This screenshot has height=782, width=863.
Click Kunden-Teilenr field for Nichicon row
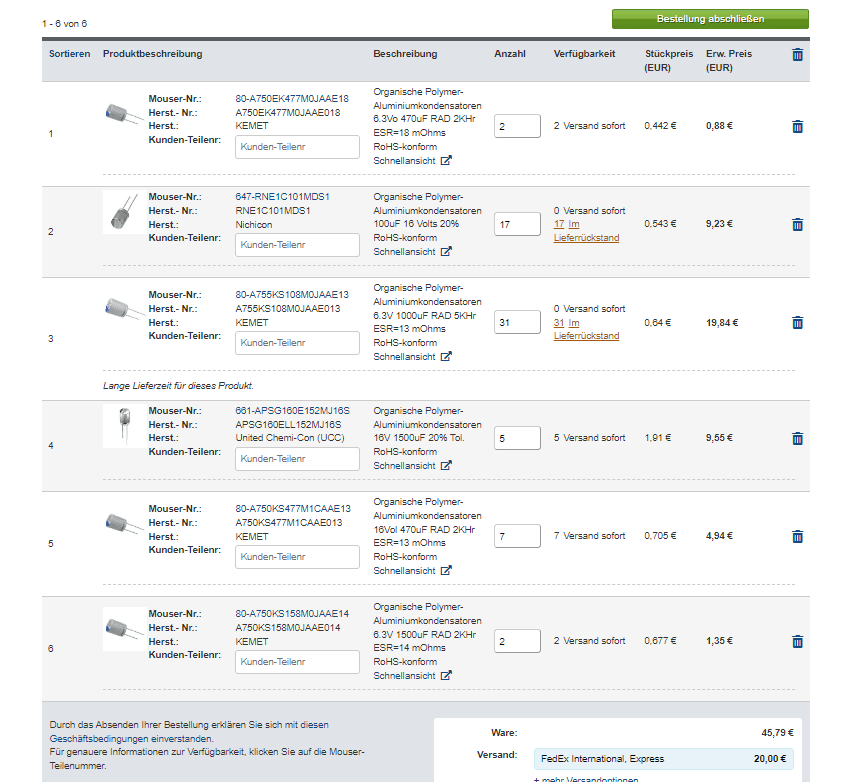click(297, 245)
